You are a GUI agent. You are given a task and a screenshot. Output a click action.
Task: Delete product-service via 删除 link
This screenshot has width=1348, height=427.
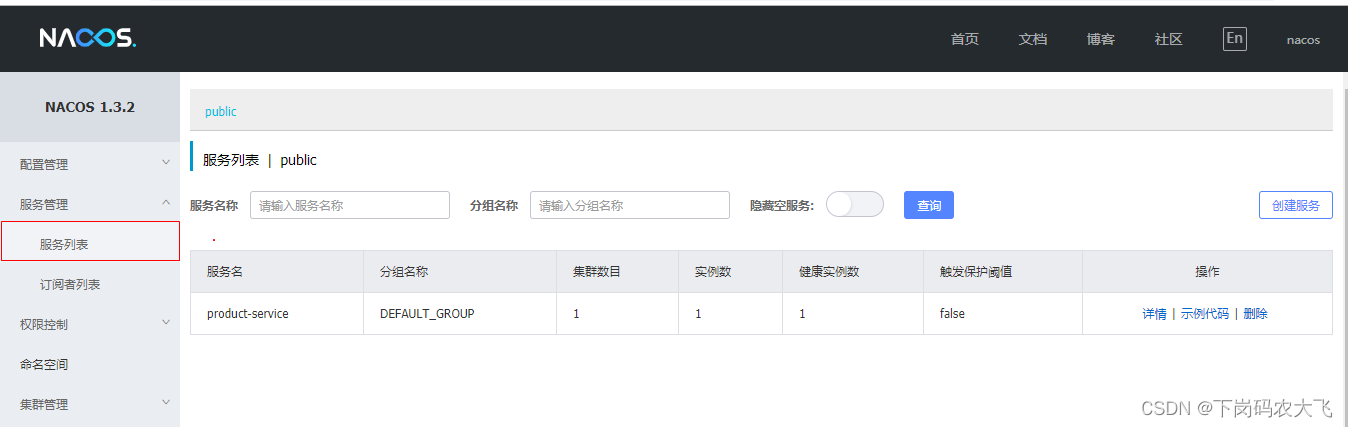pos(1255,314)
